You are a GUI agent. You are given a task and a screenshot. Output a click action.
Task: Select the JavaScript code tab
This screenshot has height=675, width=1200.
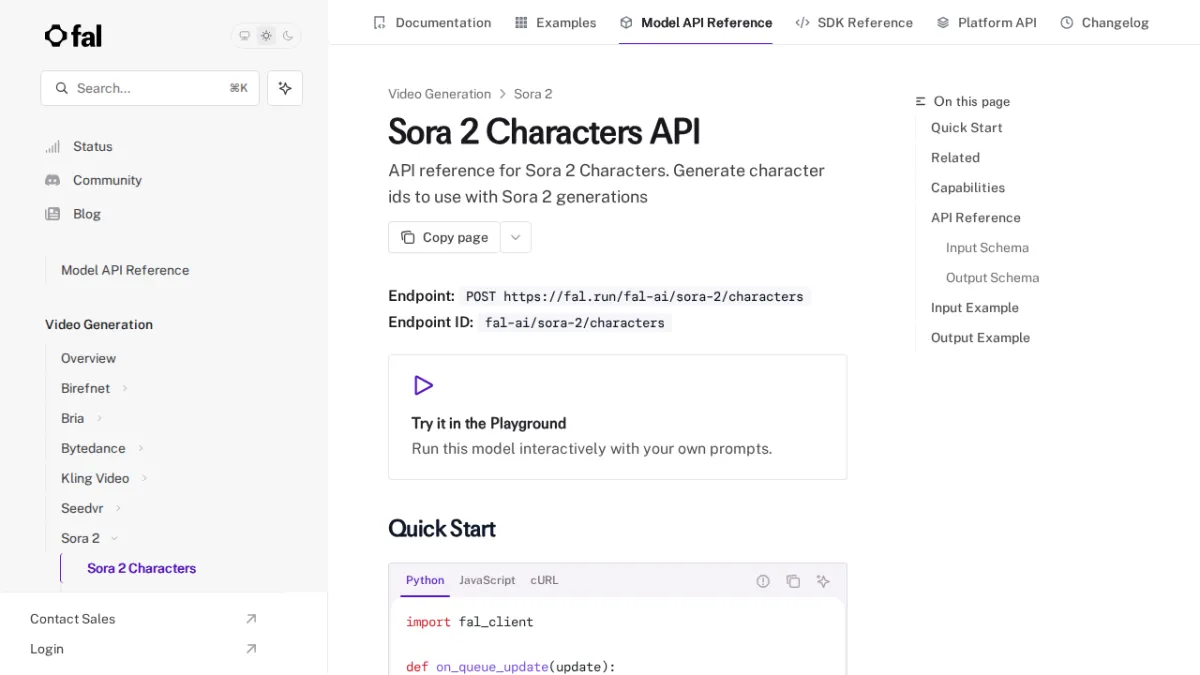[487, 580]
